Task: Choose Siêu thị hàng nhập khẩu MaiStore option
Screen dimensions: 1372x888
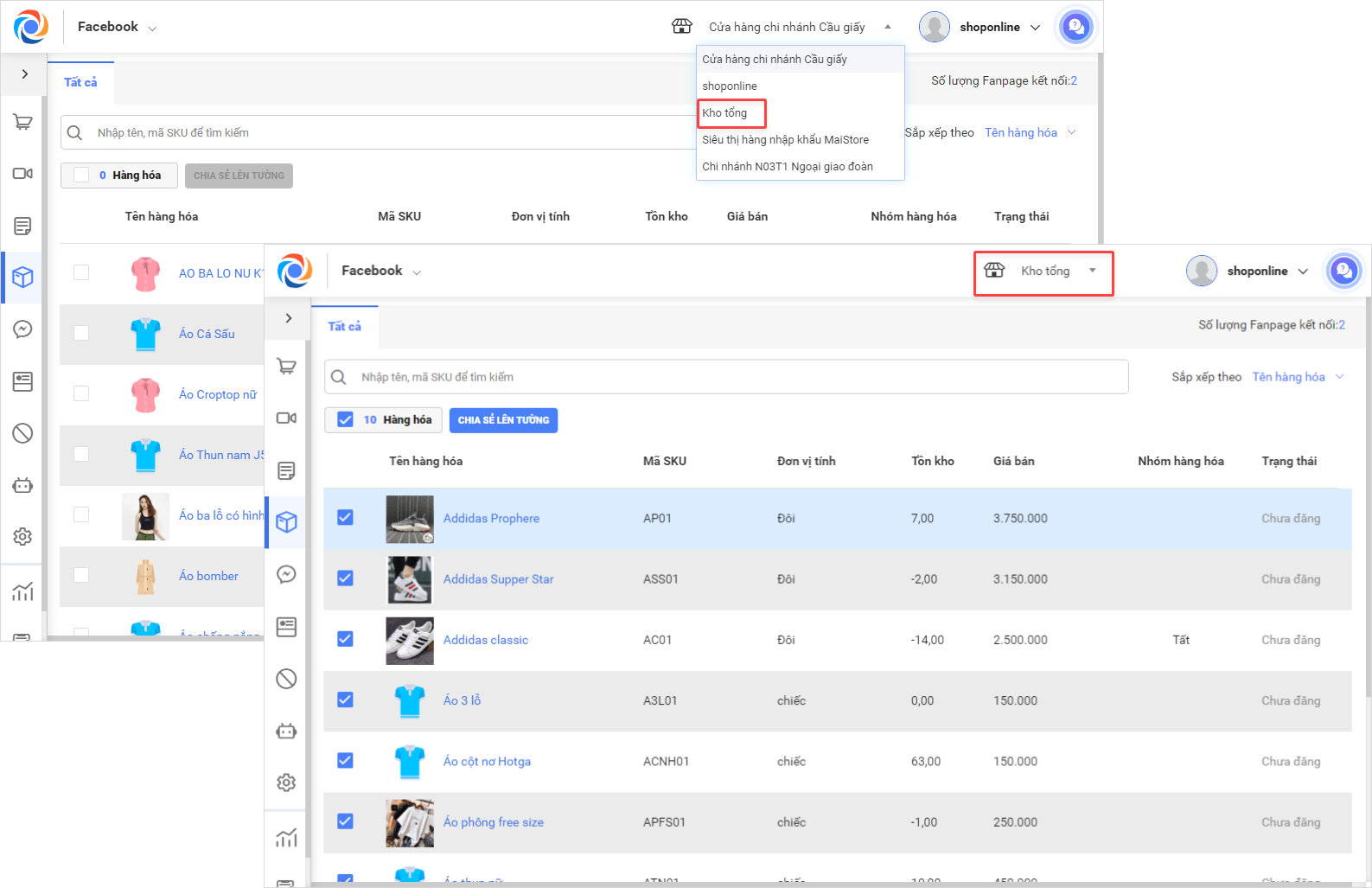Action: tap(785, 140)
